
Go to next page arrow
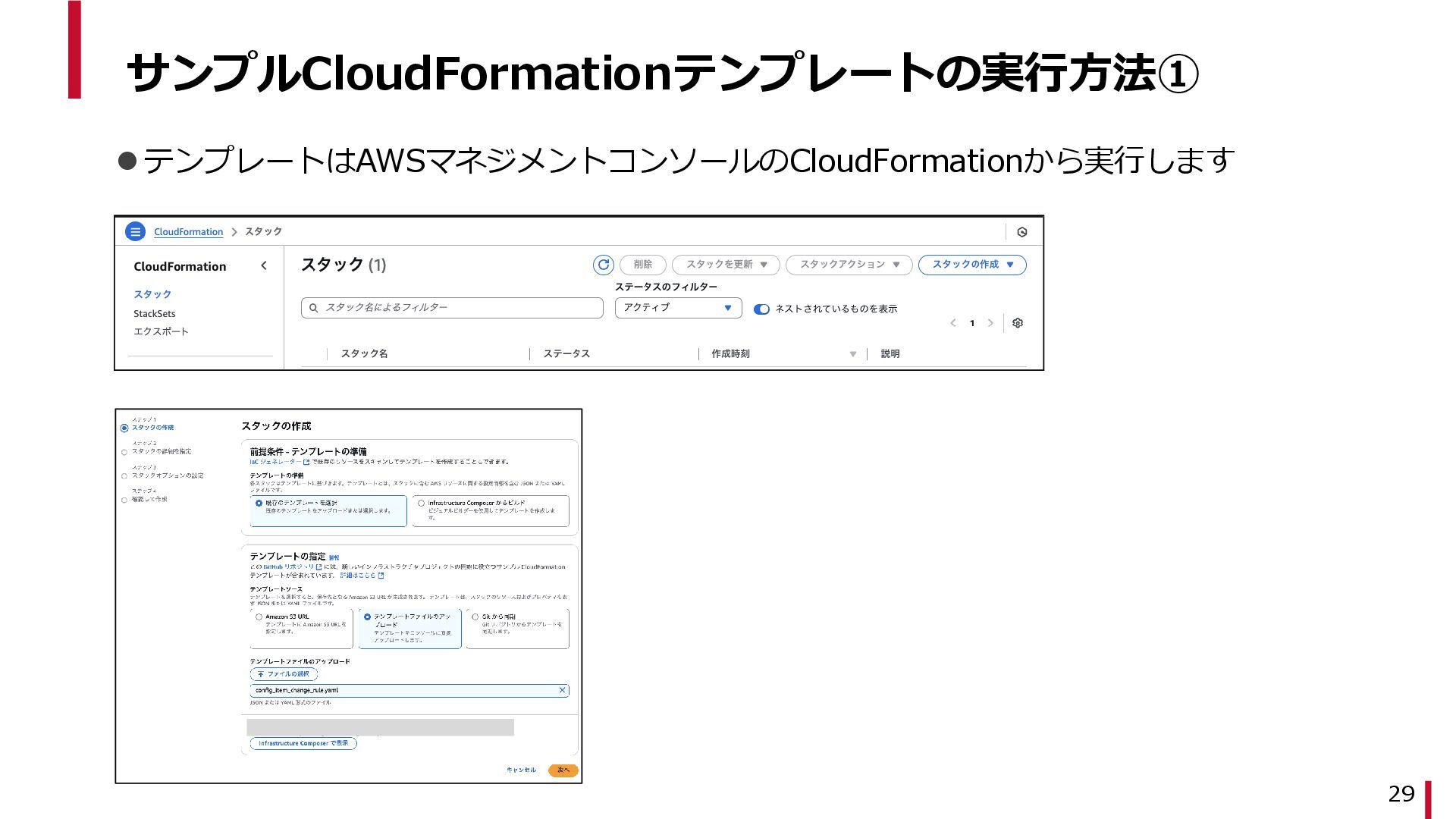990,323
